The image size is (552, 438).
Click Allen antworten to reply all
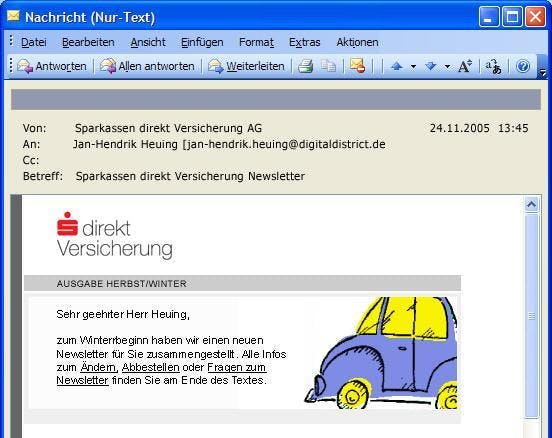coord(148,66)
